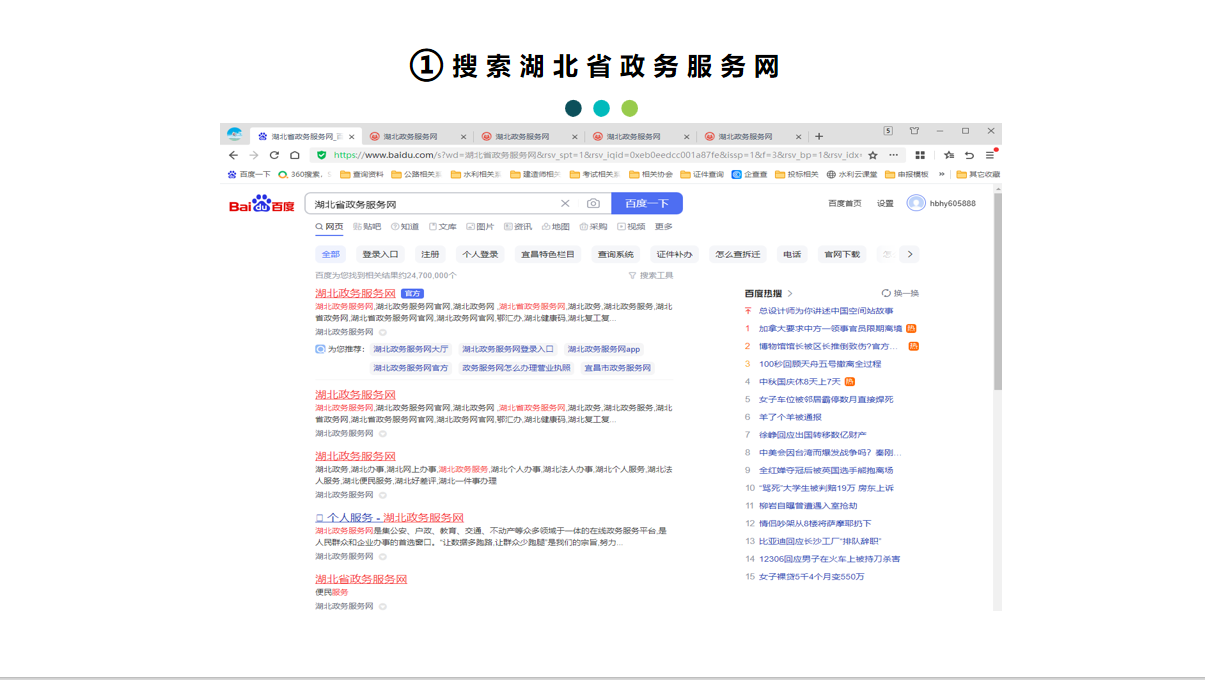Viewport: 1205px width, 680px height.
Task: Focus the browser address bar URL
Action: pos(597,155)
